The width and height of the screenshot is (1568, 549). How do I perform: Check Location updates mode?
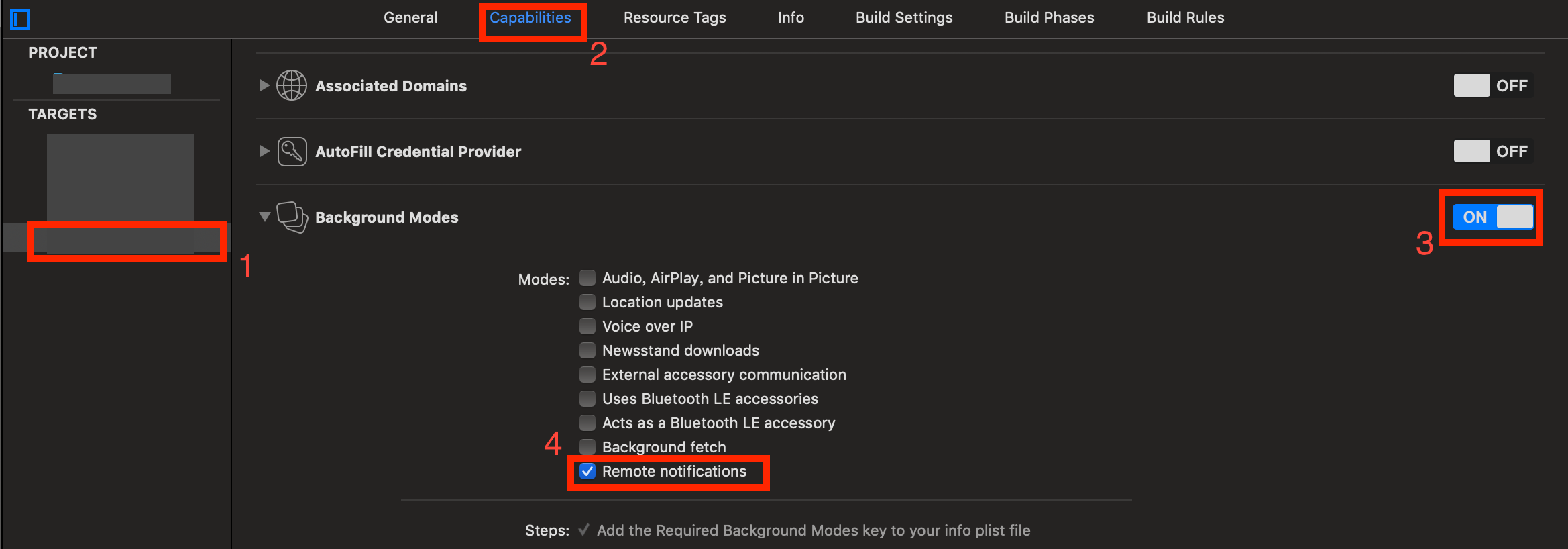587,301
